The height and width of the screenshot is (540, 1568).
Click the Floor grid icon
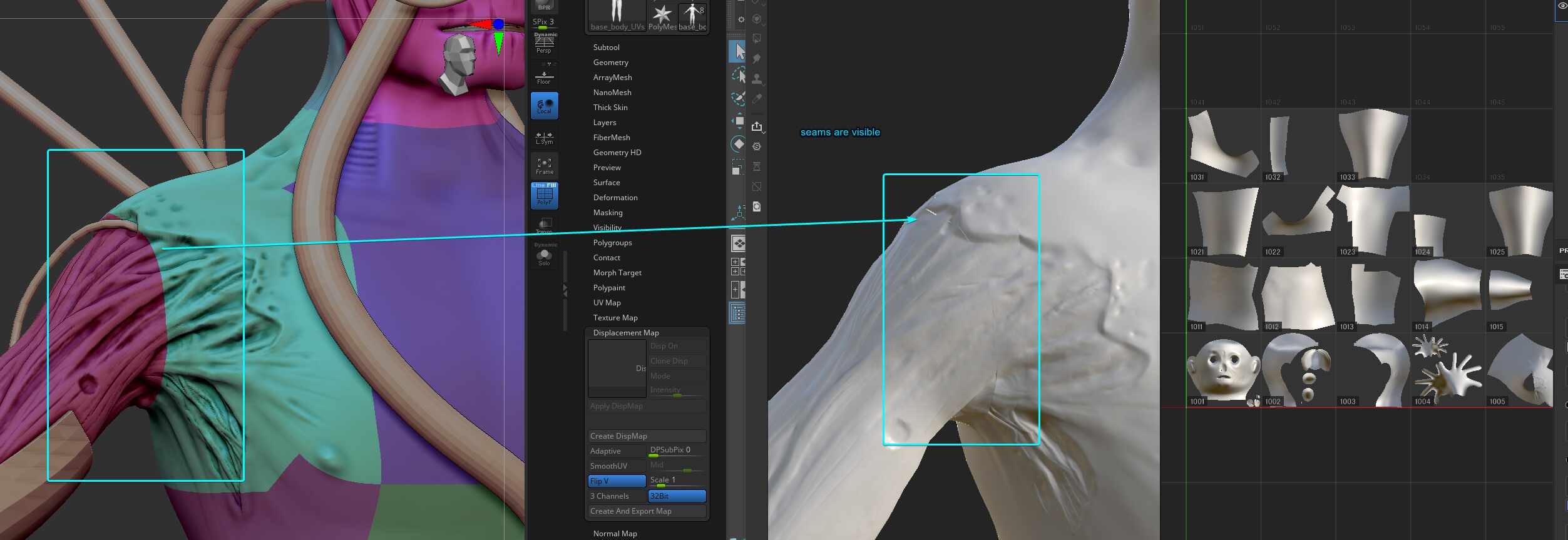pos(544,77)
